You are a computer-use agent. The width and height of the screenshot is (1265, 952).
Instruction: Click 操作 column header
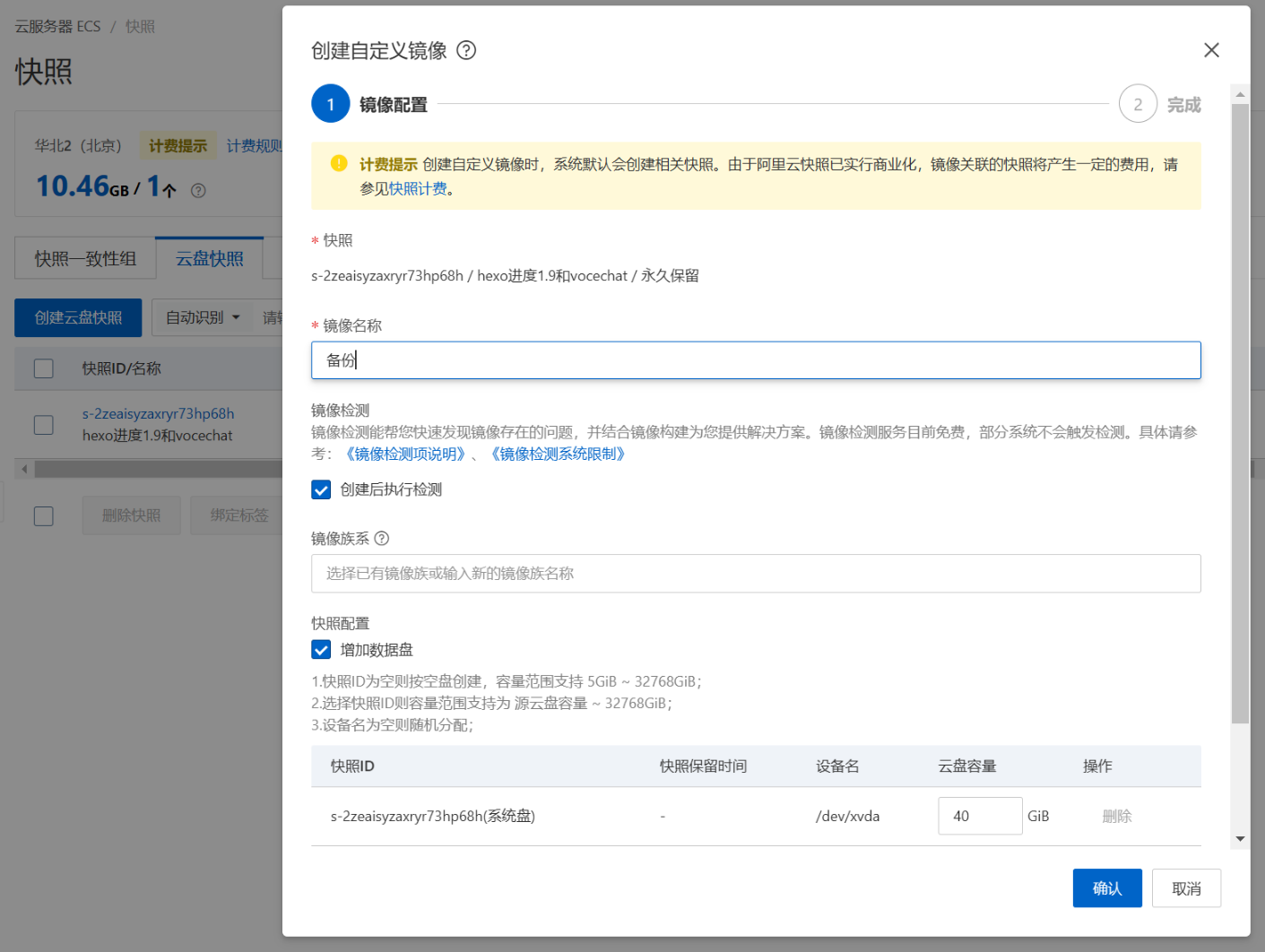(x=1097, y=766)
